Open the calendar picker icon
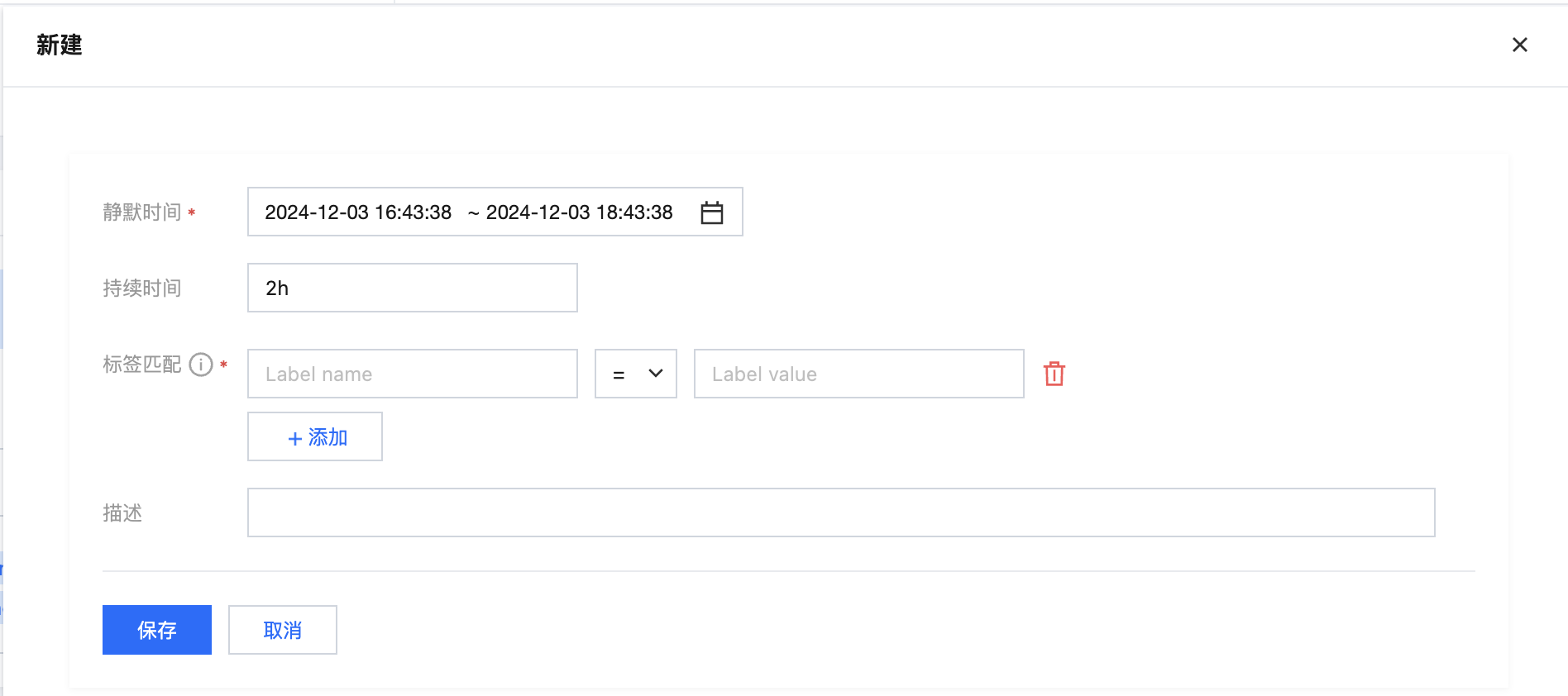This screenshot has height=696, width=1568. tap(712, 212)
